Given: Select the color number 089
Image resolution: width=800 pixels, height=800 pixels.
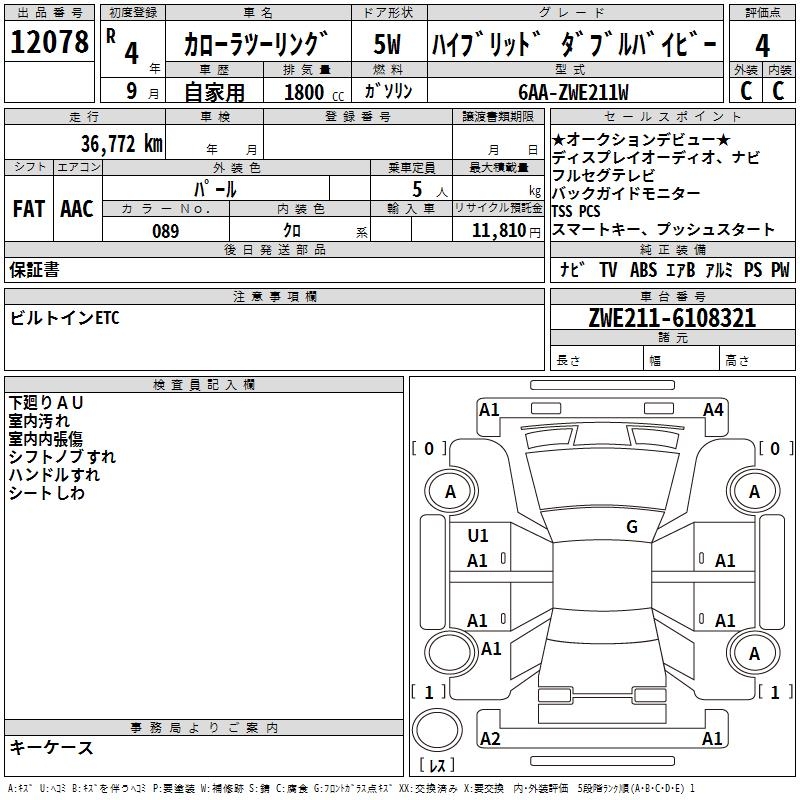Looking at the screenshot, I should 165,231.
